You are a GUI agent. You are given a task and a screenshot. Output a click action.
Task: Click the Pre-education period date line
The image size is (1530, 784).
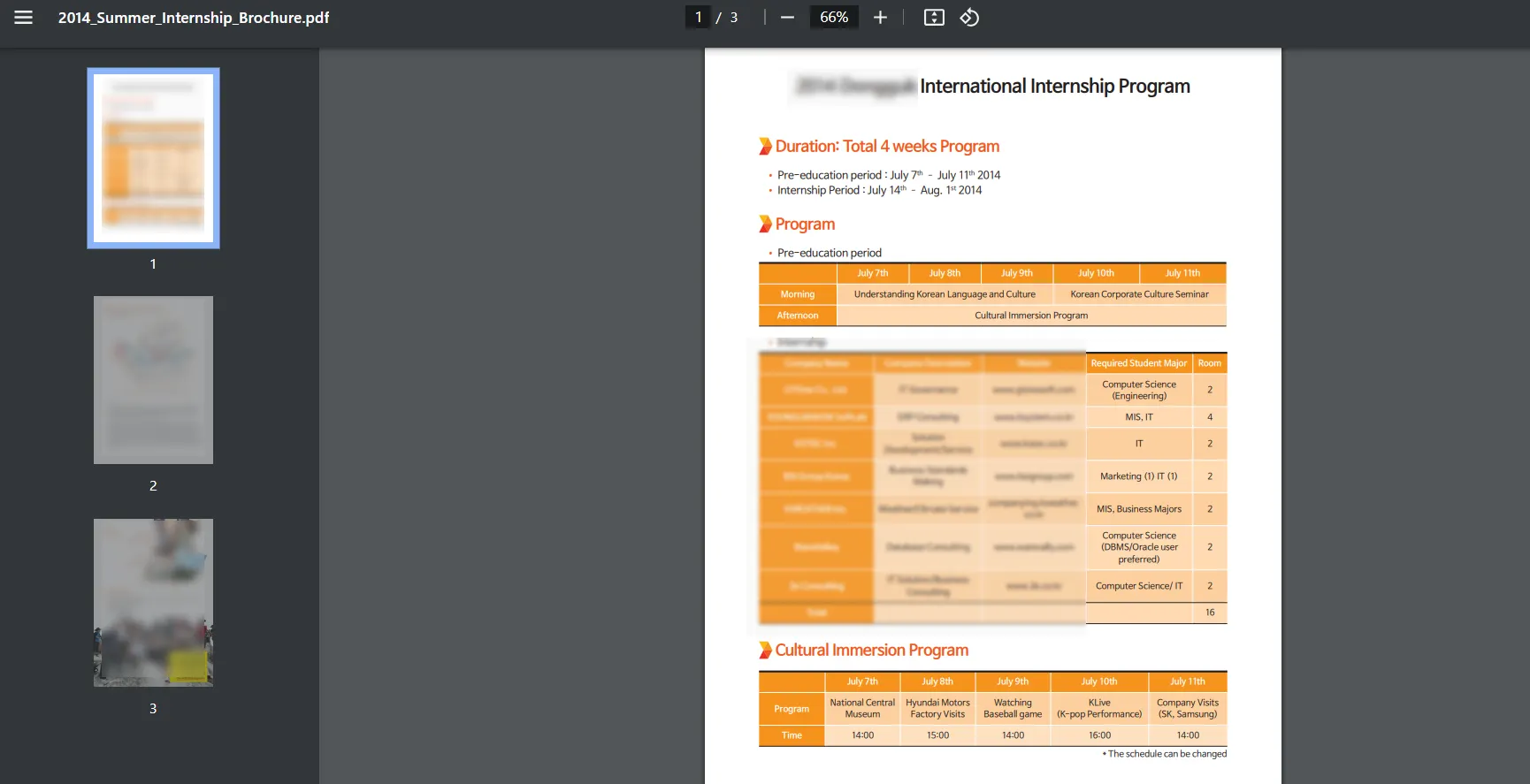click(x=889, y=175)
